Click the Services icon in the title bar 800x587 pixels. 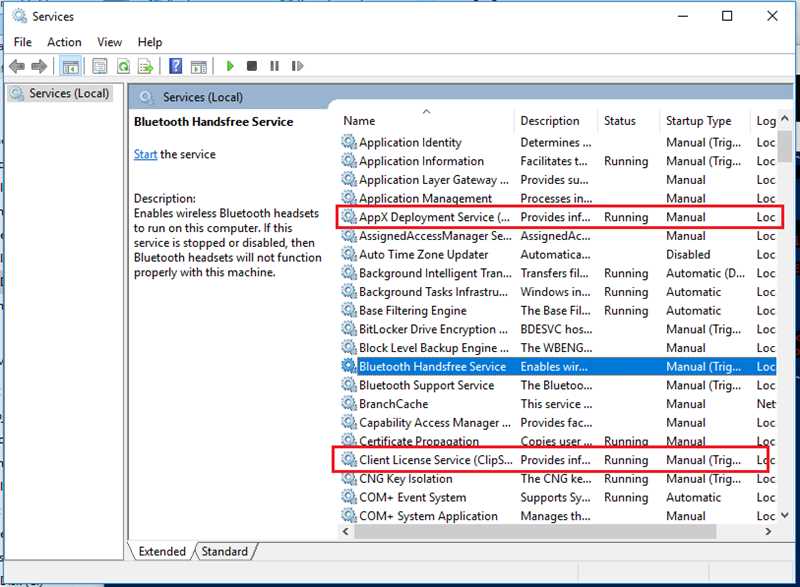(x=19, y=16)
